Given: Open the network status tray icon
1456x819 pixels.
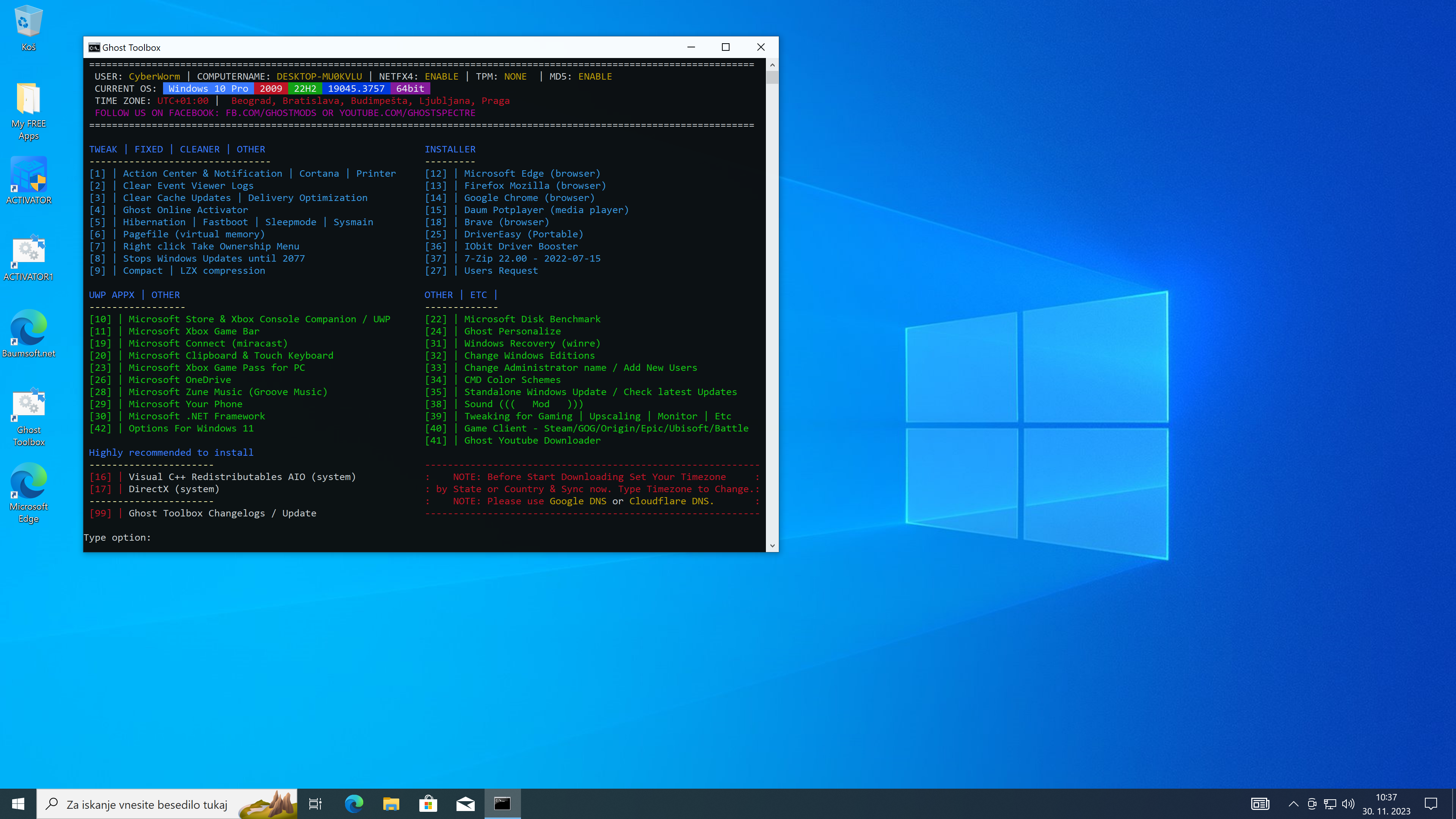Looking at the screenshot, I should click(x=1330, y=804).
